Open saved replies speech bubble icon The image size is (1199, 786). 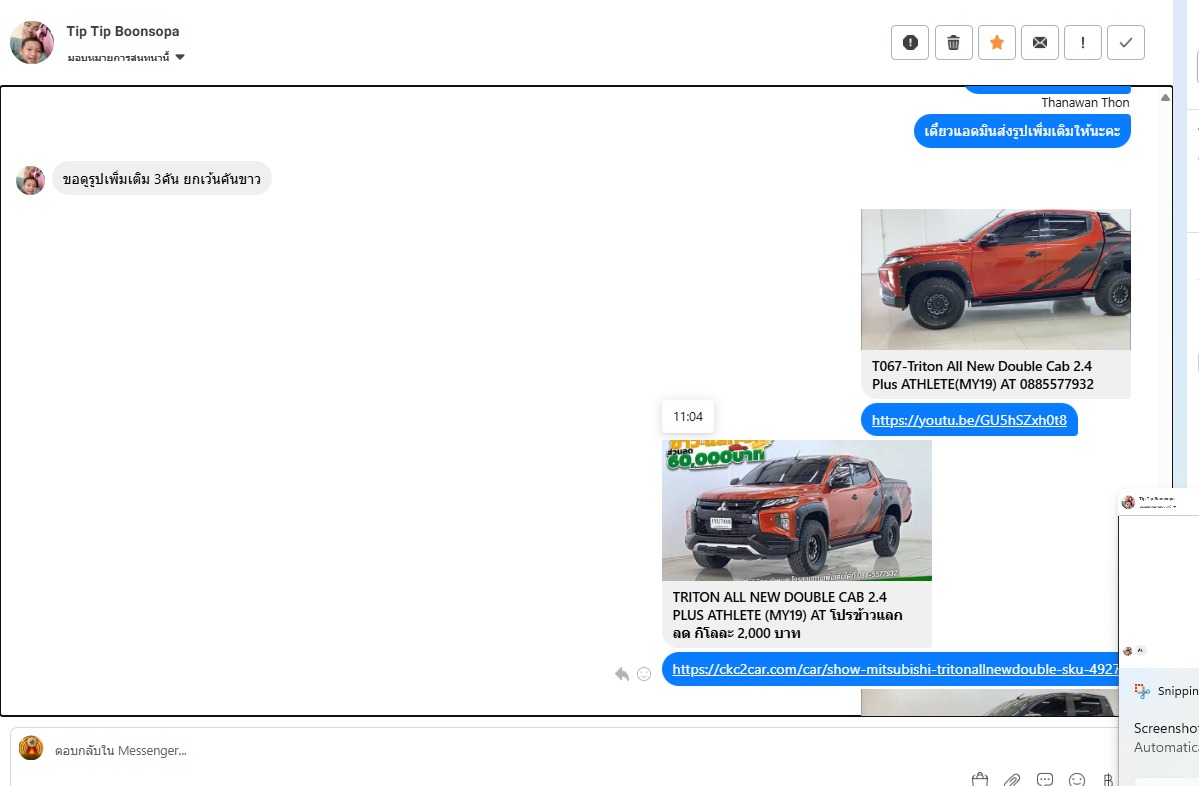coord(1045,779)
